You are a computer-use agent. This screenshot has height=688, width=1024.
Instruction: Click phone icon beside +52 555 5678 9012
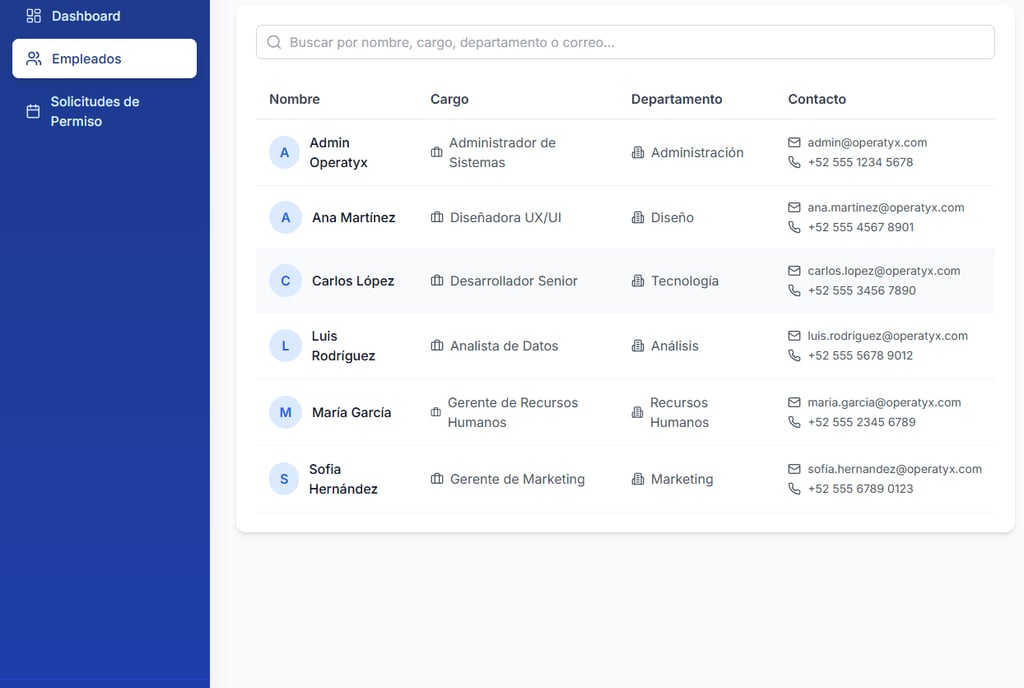click(x=794, y=356)
